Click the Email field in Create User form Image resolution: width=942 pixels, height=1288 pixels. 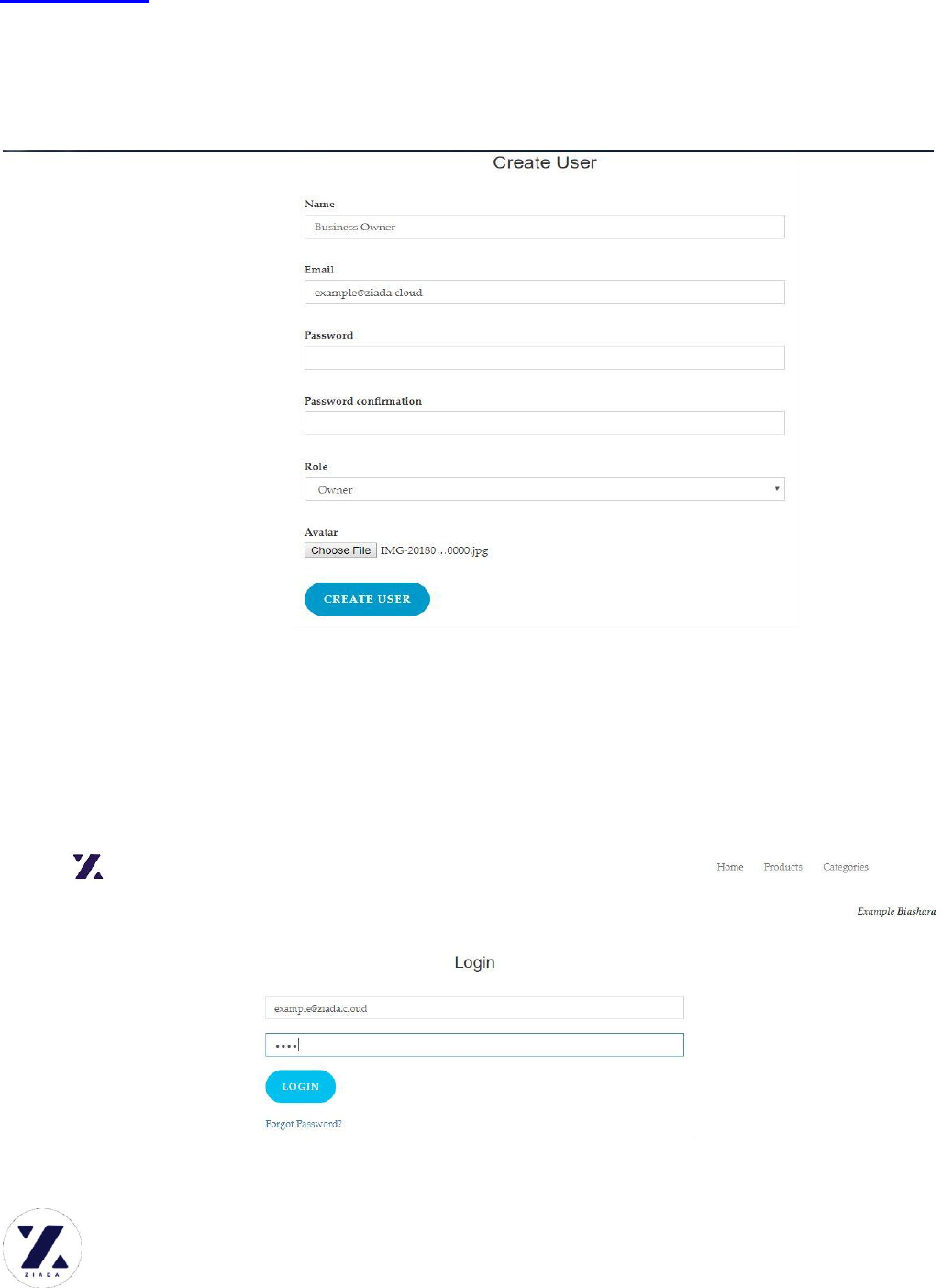pyautogui.click(x=544, y=293)
